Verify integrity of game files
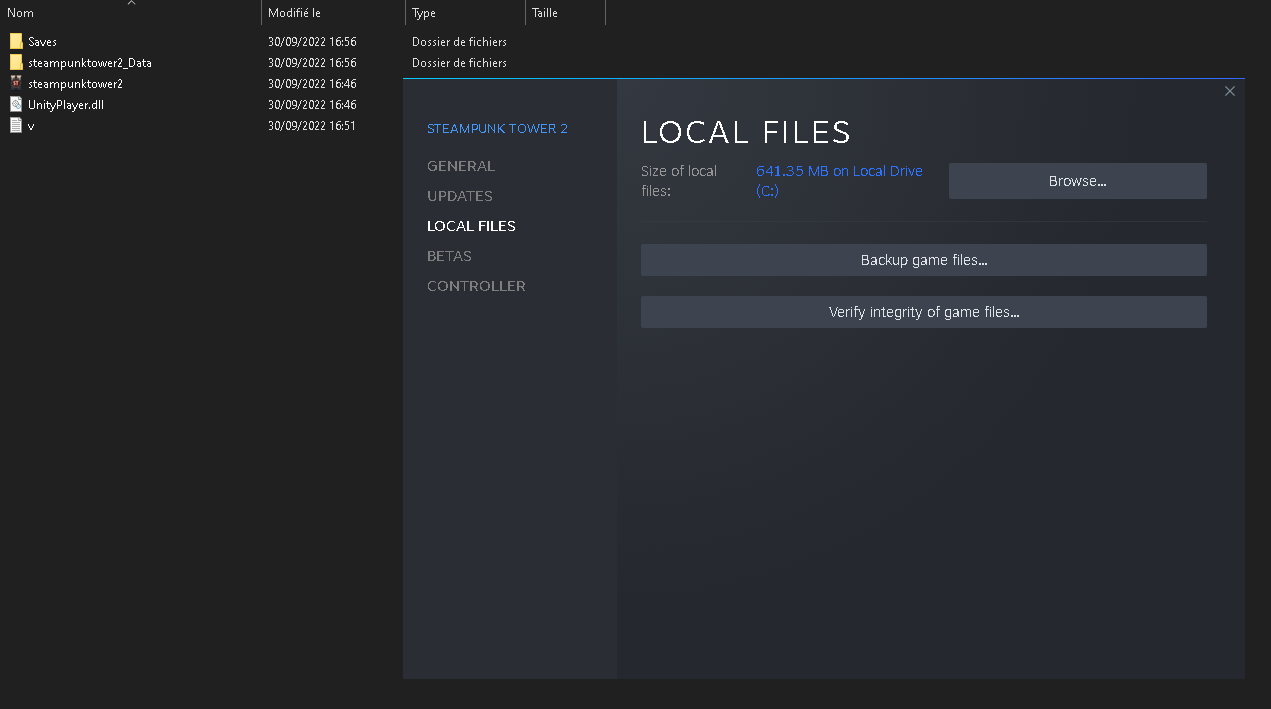1271x709 pixels. pyautogui.click(x=923, y=312)
